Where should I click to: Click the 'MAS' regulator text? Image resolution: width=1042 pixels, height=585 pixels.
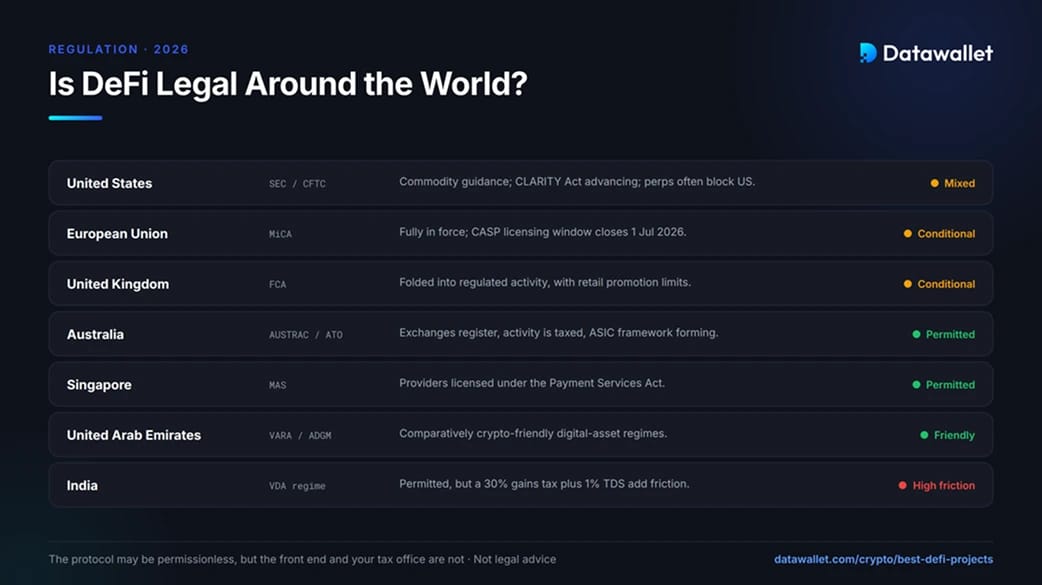tap(277, 386)
